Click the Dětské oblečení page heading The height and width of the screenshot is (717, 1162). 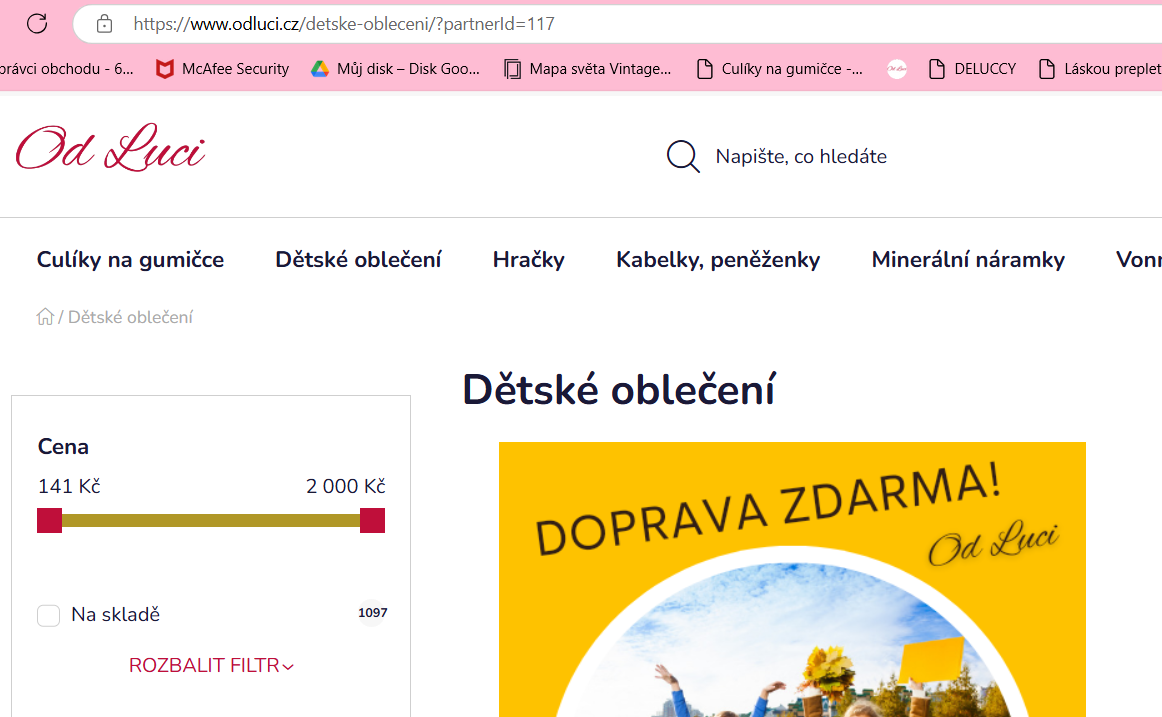pyautogui.click(x=619, y=390)
